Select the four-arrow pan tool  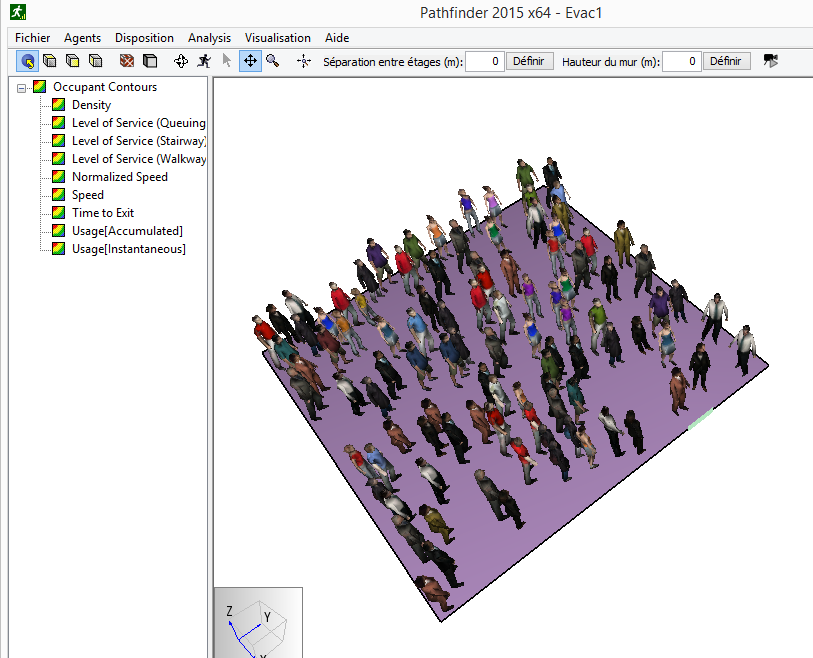pyautogui.click(x=250, y=61)
